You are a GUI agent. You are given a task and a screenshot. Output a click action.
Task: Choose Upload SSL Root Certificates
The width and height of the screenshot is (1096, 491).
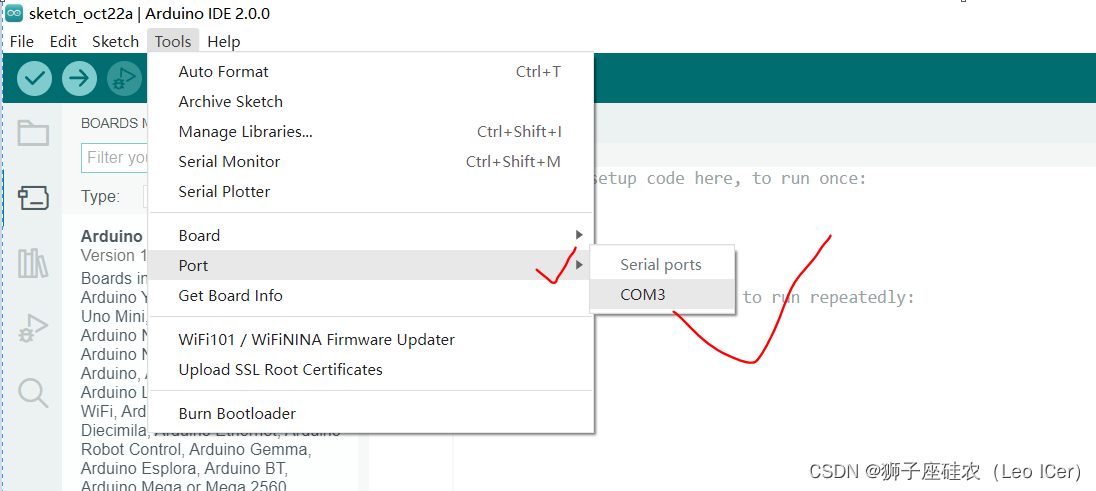pos(370,369)
